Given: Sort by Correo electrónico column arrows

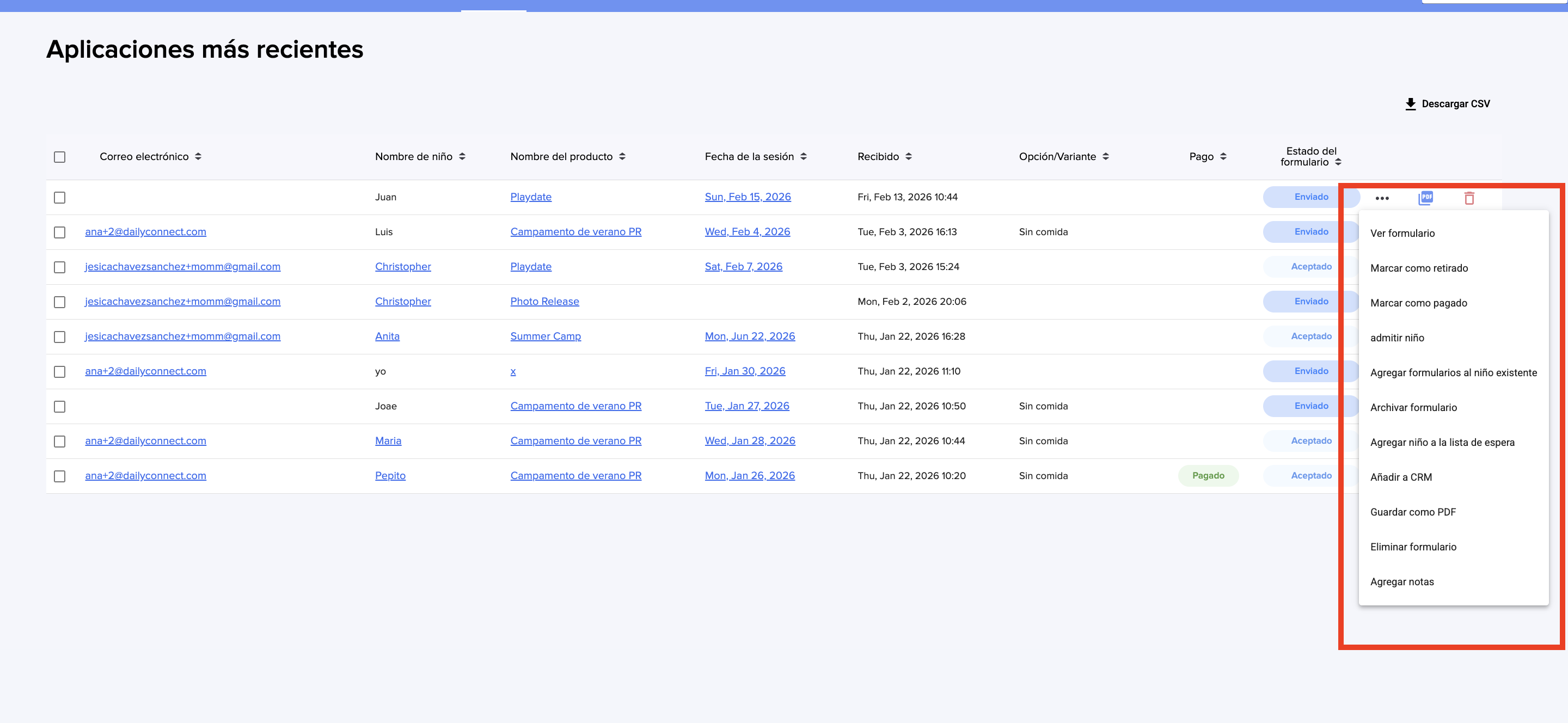Looking at the screenshot, I should 198,156.
